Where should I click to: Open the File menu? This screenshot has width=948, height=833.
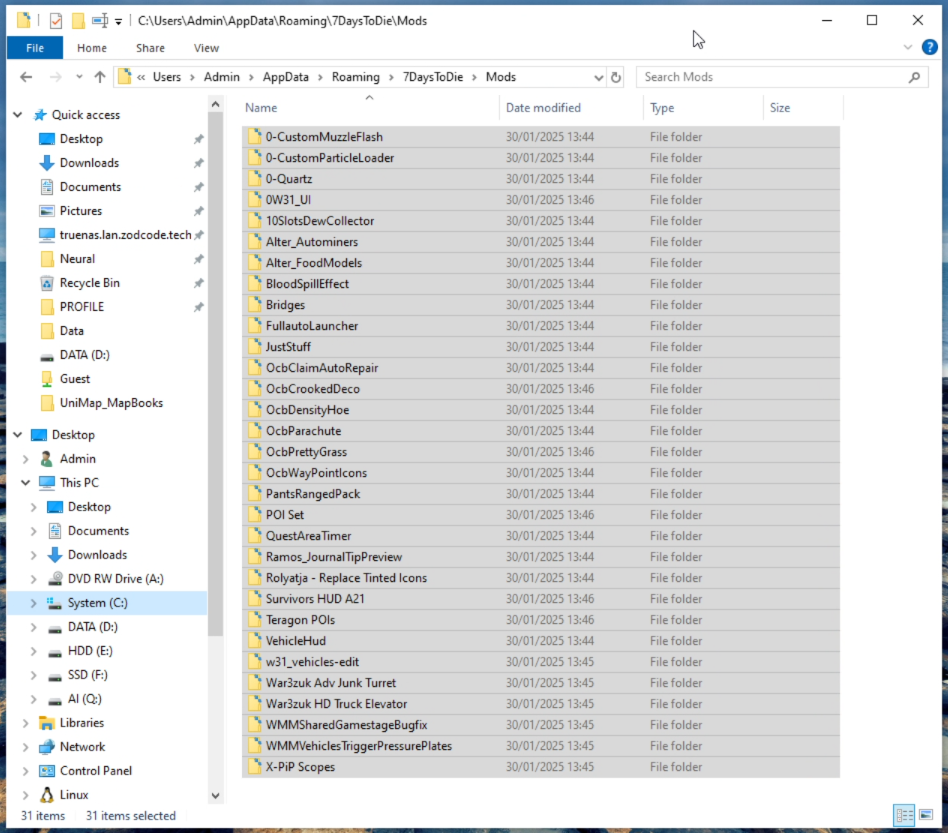[x=34, y=48]
